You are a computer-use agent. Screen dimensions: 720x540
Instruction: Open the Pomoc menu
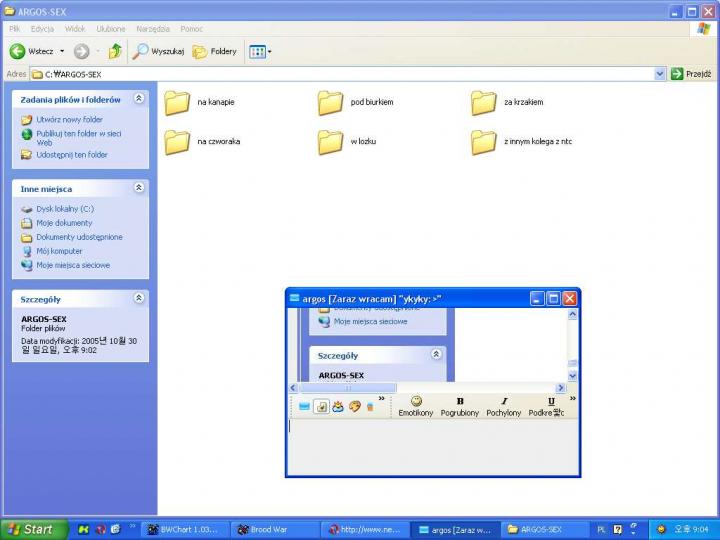coord(191,29)
